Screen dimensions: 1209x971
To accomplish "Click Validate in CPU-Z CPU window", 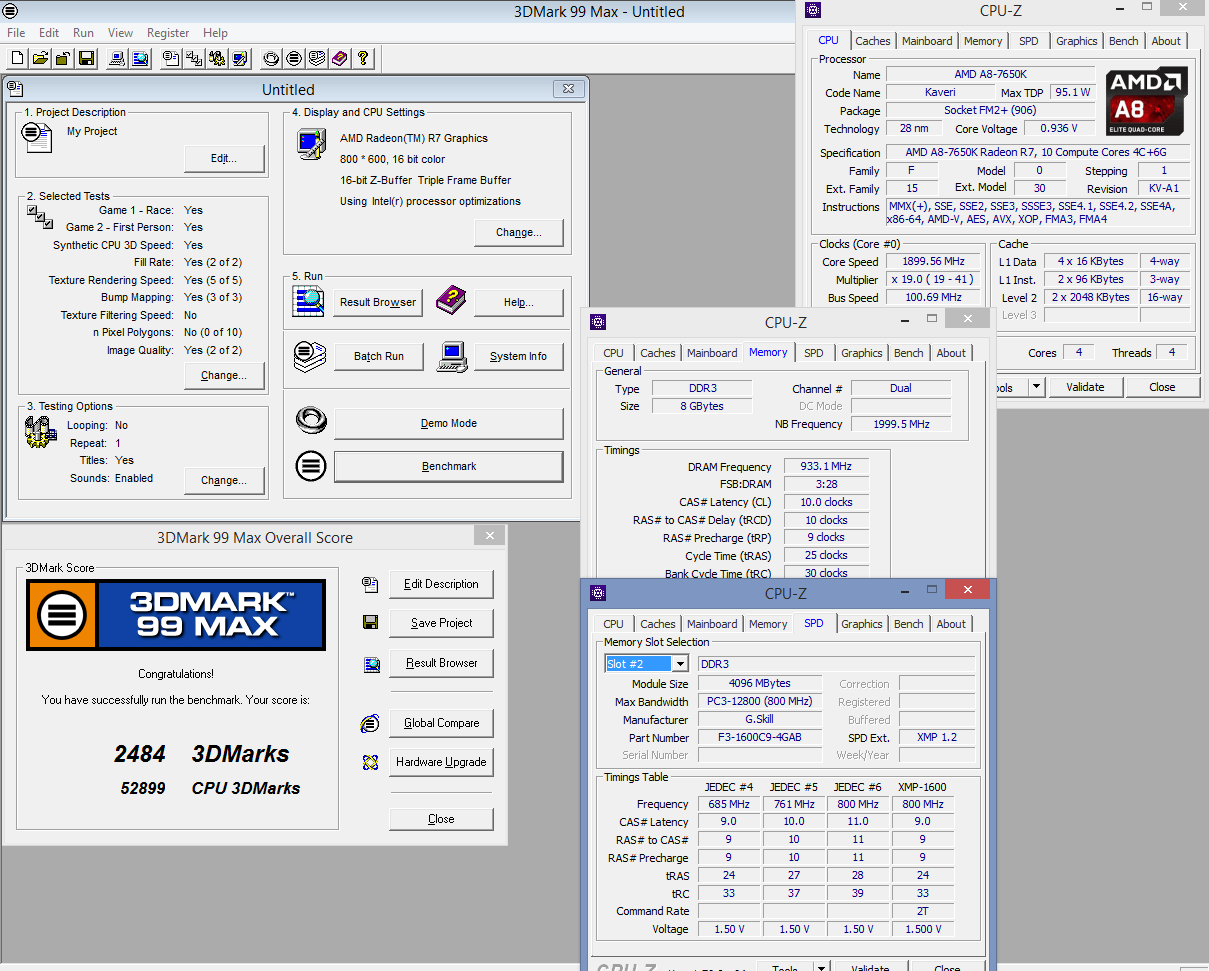I will [x=1085, y=387].
